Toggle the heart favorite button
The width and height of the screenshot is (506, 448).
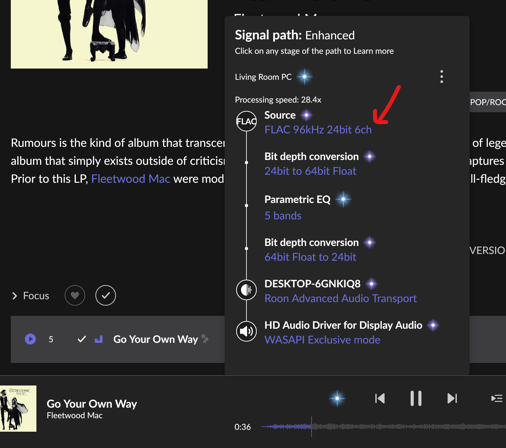pyautogui.click(x=75, y=295)
